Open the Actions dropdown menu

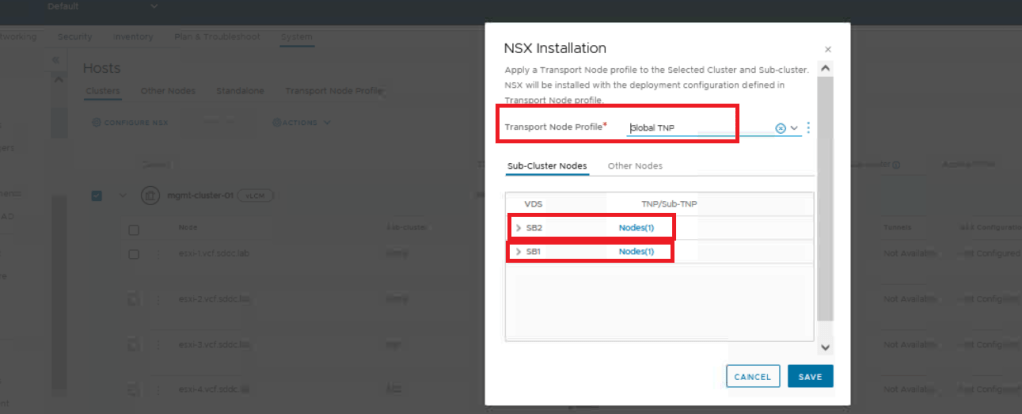click(x=300, y=123)
